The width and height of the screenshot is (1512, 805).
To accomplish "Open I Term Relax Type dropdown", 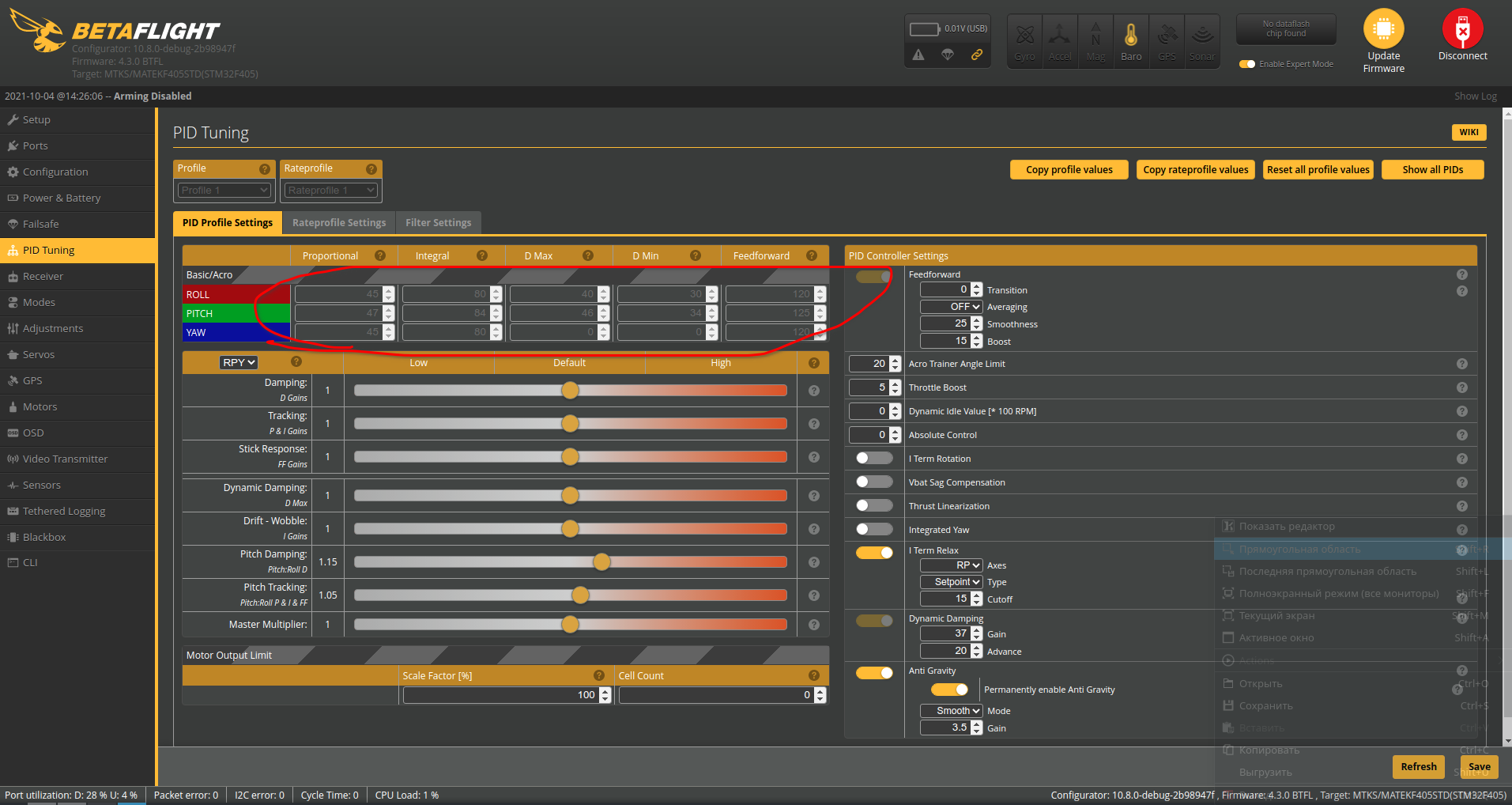I will click(x=952, y=582).
